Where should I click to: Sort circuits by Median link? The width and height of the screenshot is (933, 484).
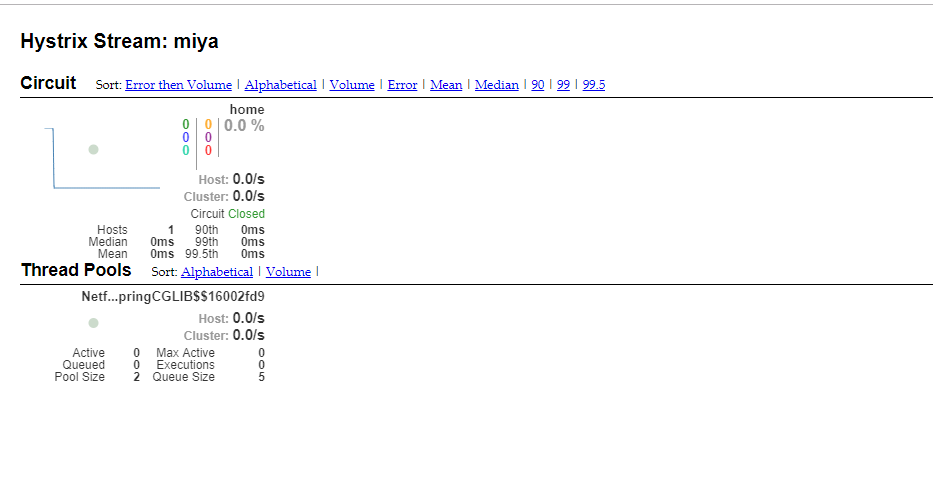point(496,85)
